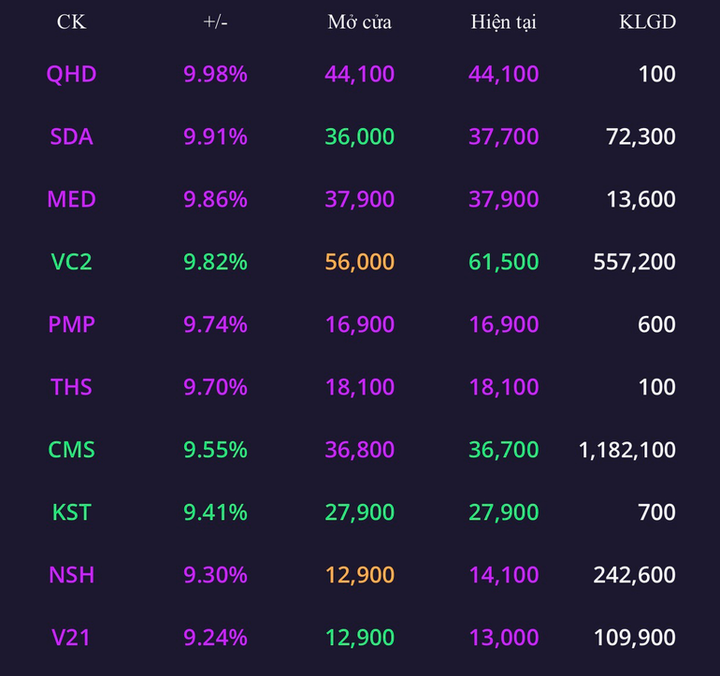Click the 1,182,100 volume value
This screenshot has width=720, height=676.
628,450
